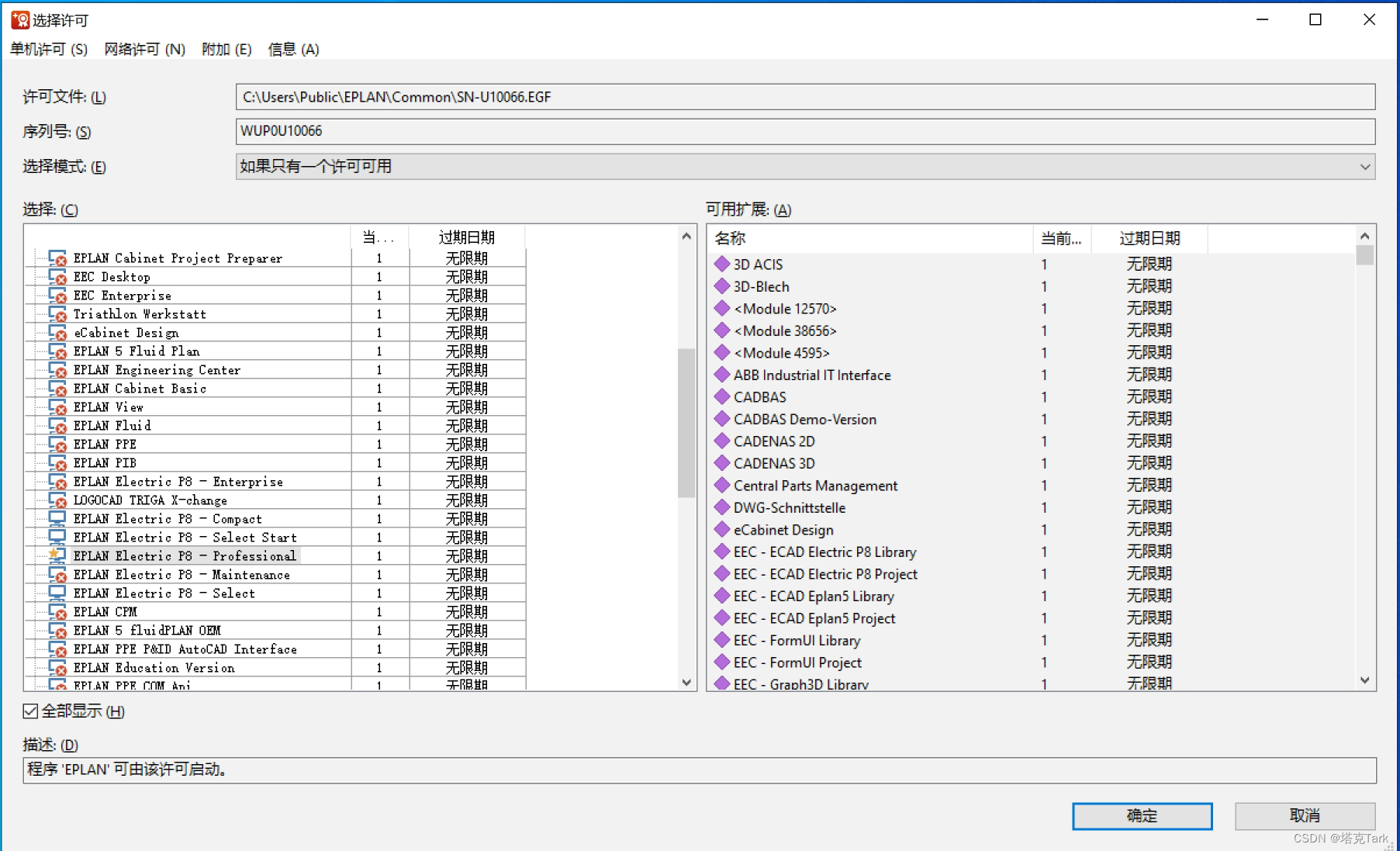1400x851 pixels.
Task: Click the license list scroll down arrow
Action: [x=686, y=682]
